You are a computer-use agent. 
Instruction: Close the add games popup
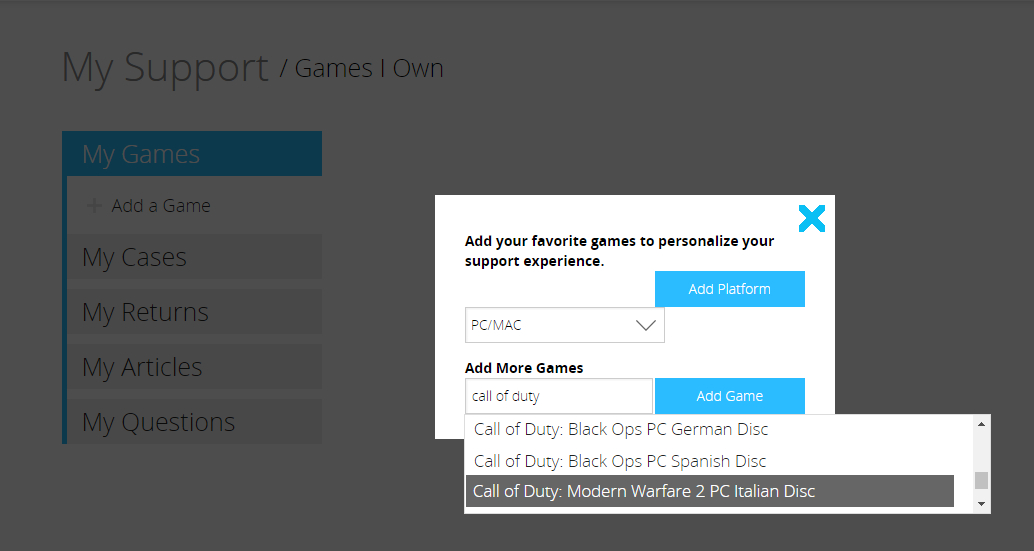(812, 218)
